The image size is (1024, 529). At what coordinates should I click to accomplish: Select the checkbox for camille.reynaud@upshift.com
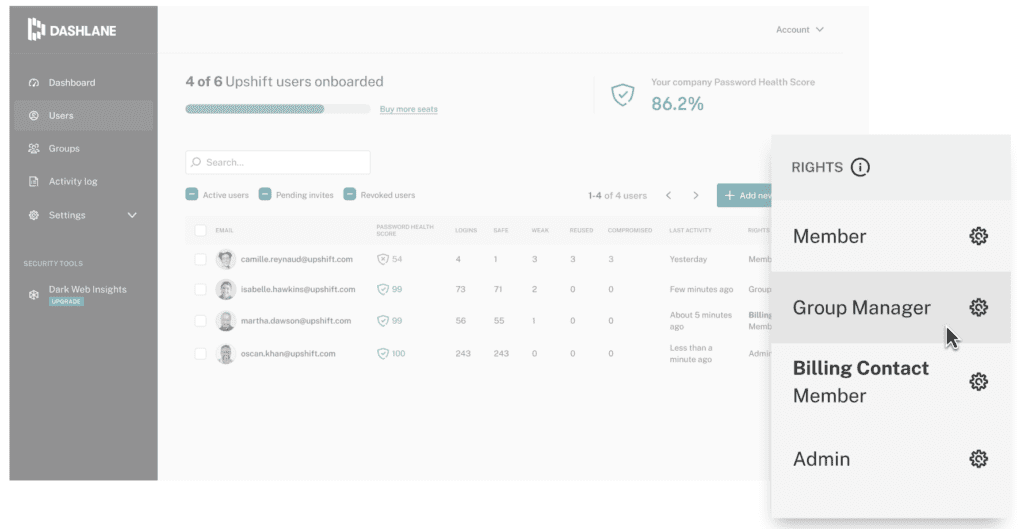tap(201, 260)
